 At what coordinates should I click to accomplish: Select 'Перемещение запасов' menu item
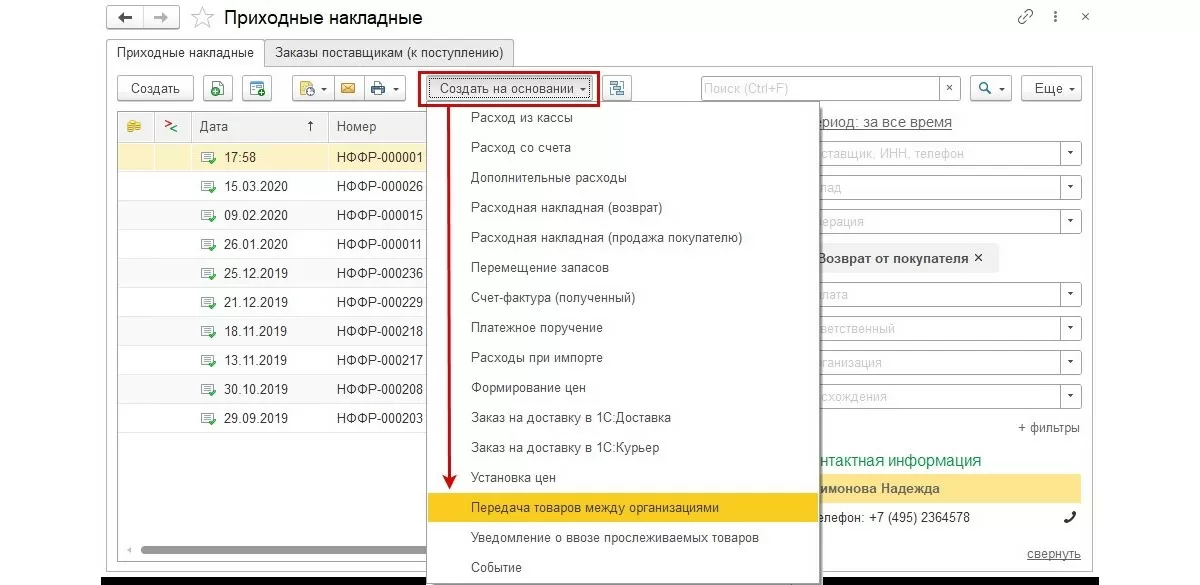coord(623,268)
